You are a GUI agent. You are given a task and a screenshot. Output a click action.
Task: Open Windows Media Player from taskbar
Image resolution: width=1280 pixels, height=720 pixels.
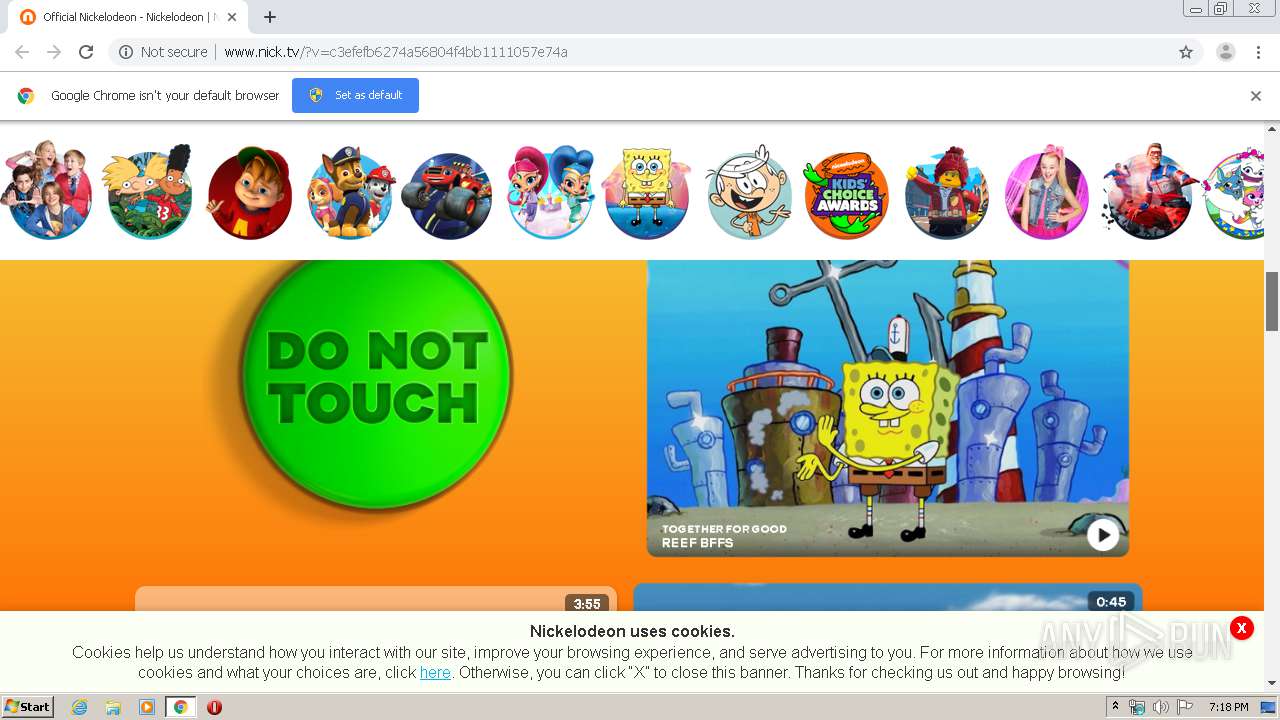[x=147, y=707]
